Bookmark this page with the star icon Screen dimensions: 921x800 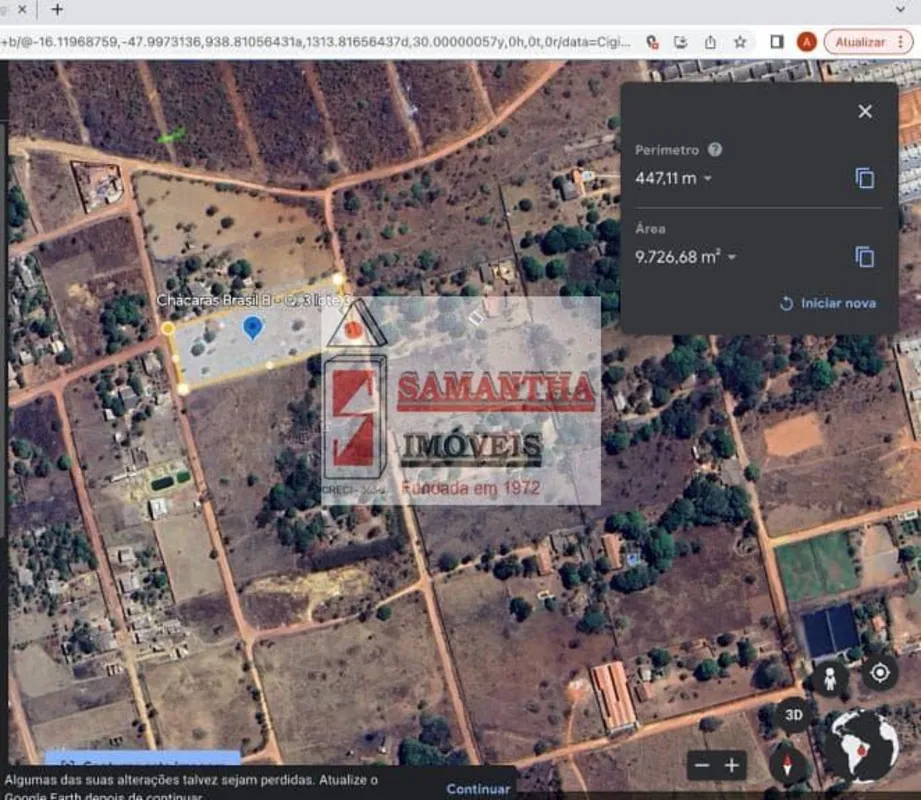tap(740, 42)
